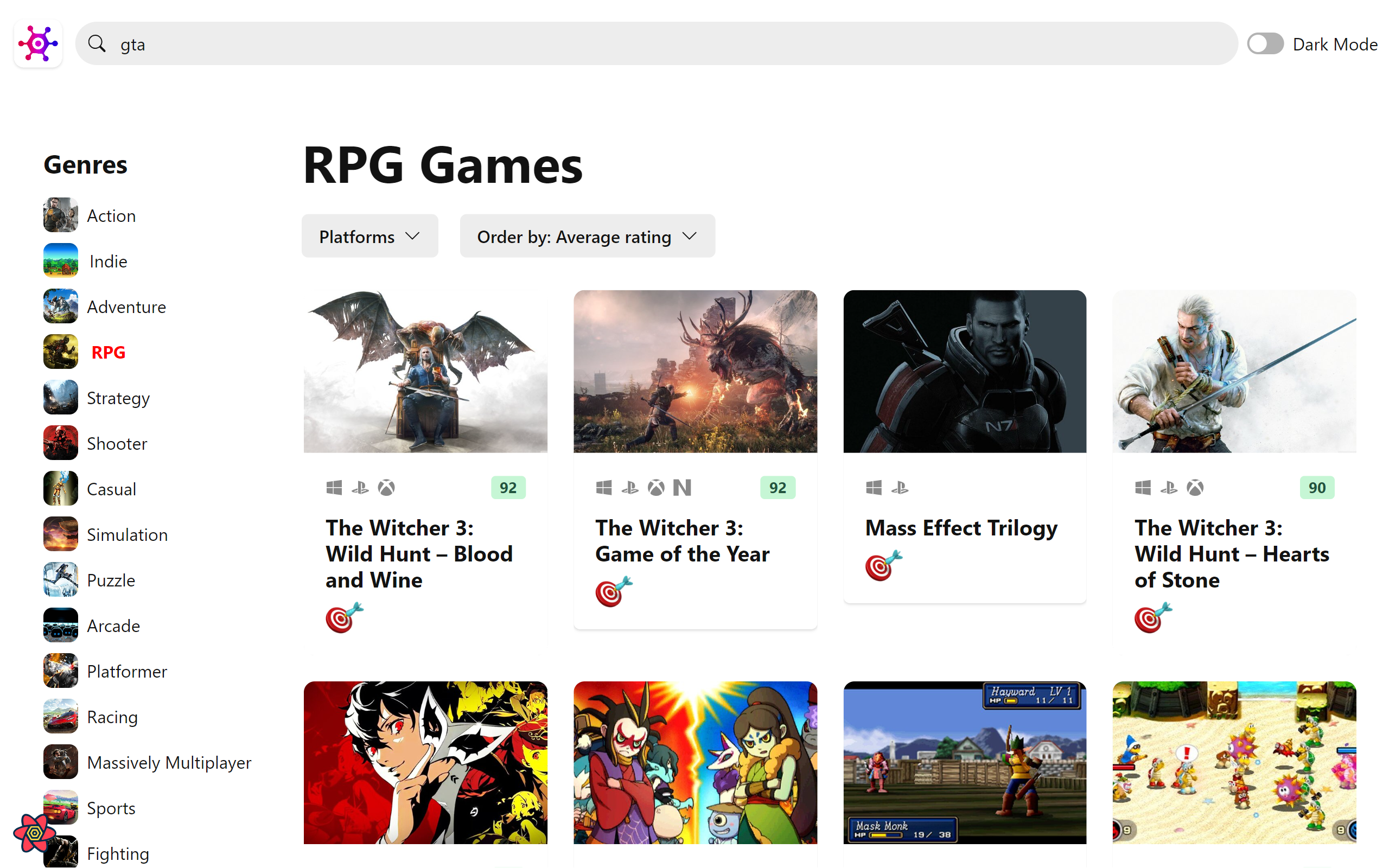The width and height of the screenshot is (1389, 868).
Task: Click the site logo in header
Action: (x=38, y=43)
